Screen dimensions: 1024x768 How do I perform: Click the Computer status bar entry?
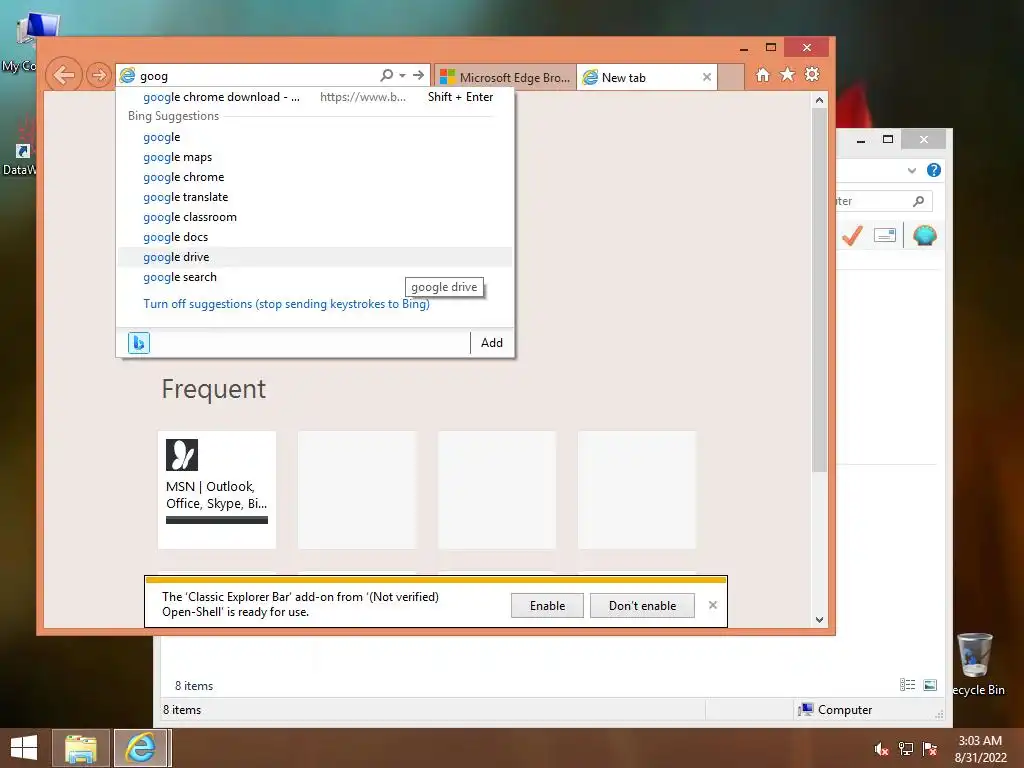point(835,709)
